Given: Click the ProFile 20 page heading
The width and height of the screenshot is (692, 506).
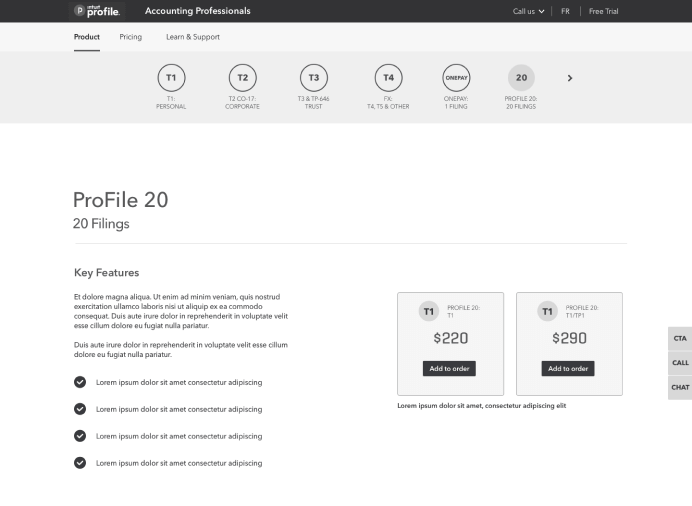Looking at the screenshot, I should point(120,200).
